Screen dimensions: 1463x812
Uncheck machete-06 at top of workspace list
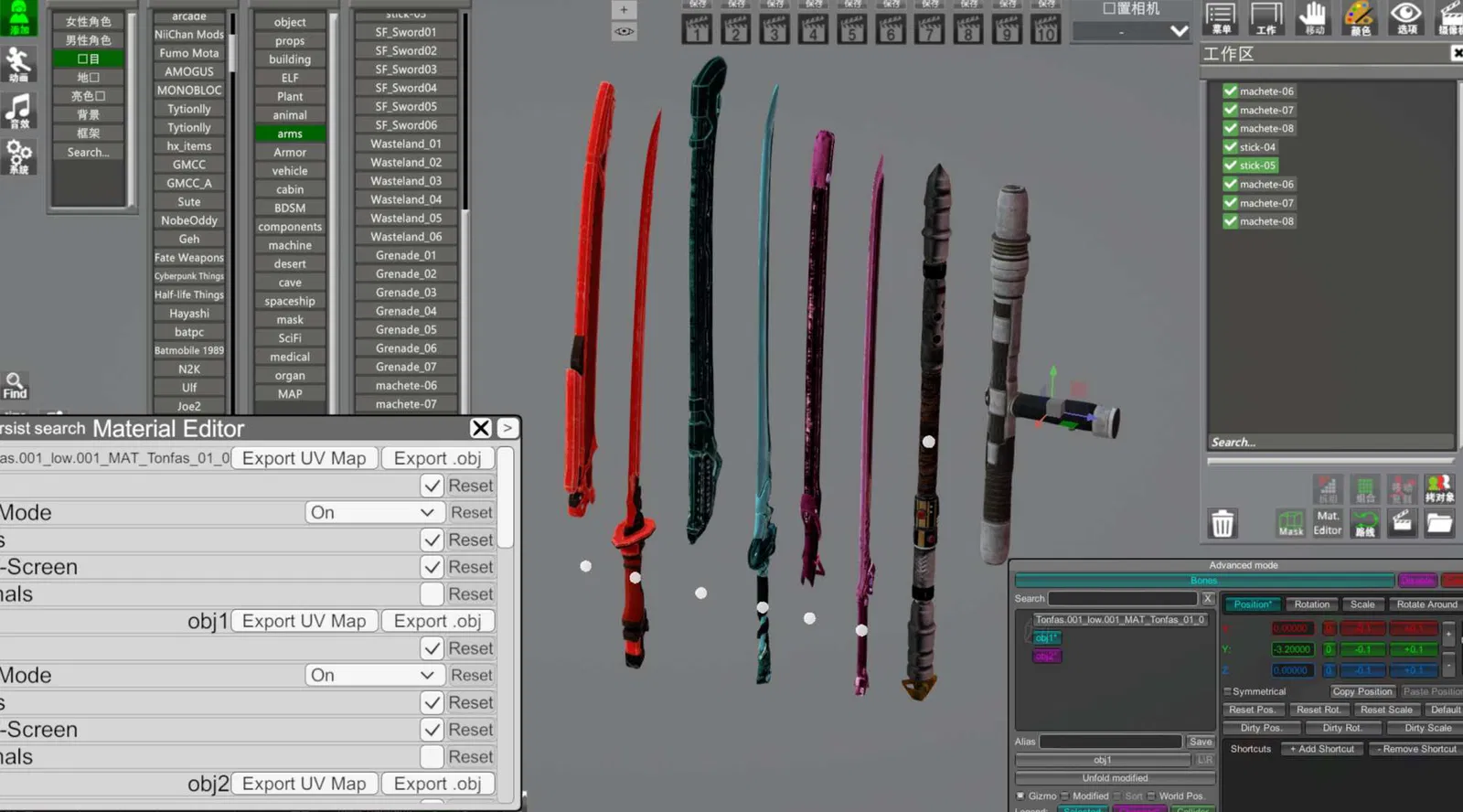[1231, 91]
